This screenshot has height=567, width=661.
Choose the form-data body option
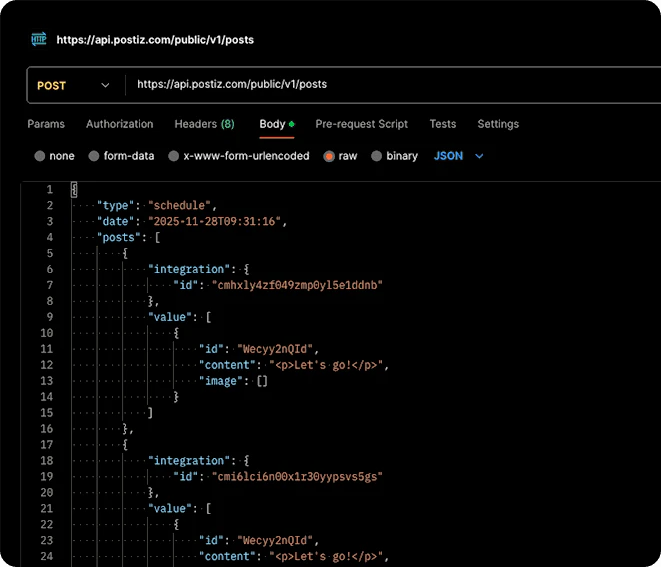[94, 156]
